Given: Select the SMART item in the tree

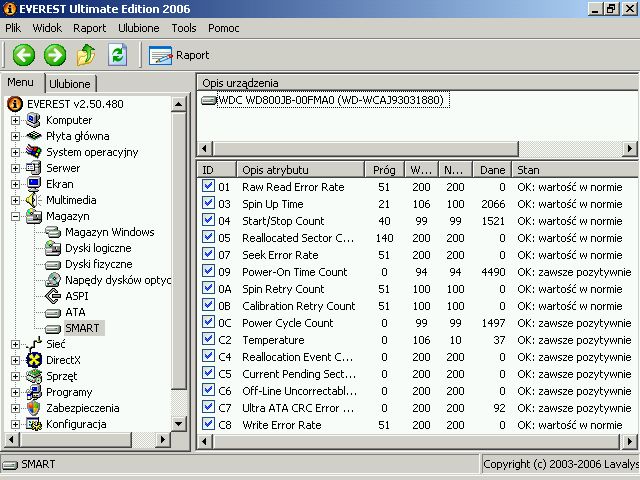Looking at the screenshot, I should point(82,328).
